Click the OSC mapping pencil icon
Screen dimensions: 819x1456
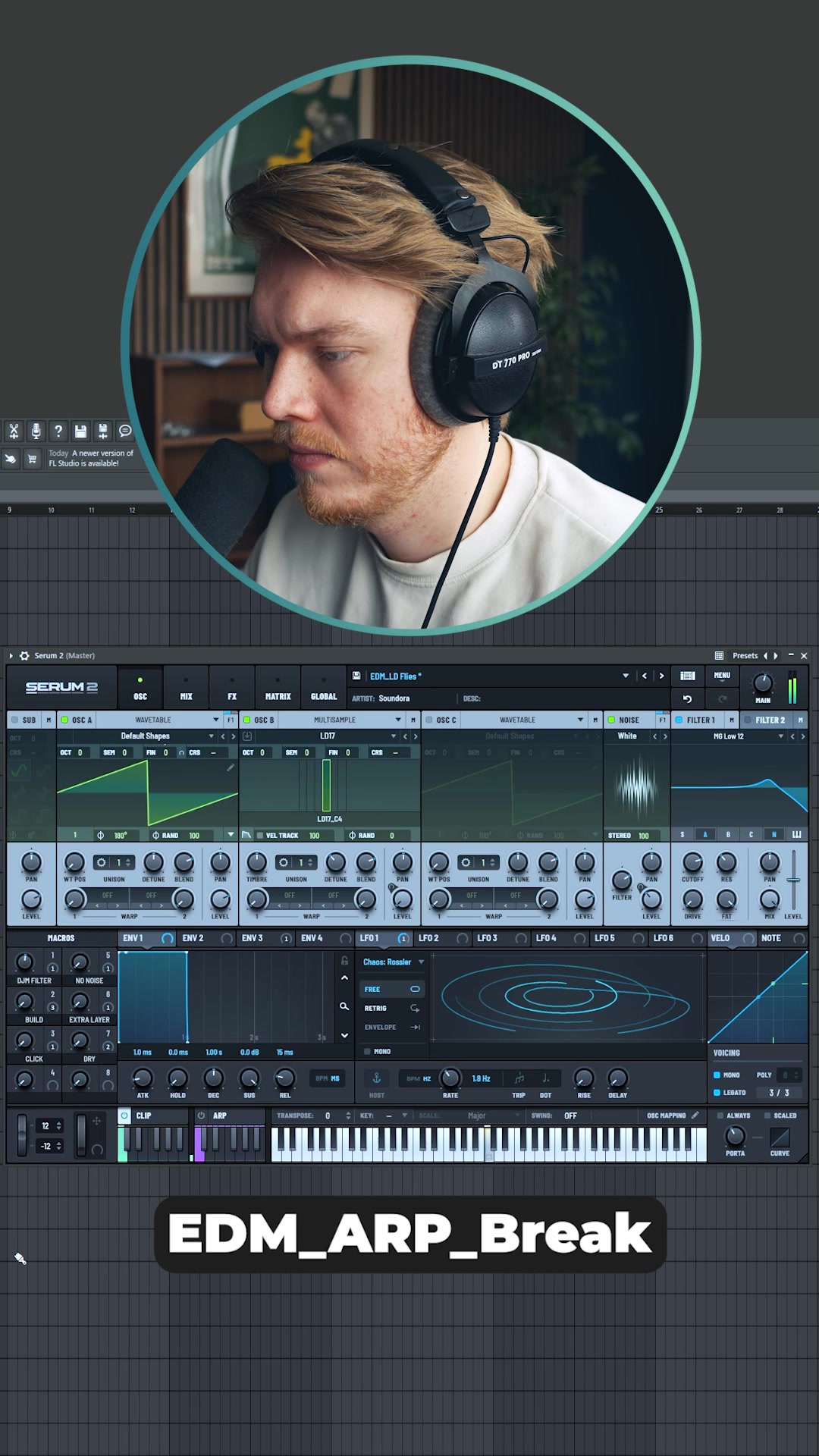click(695, 1116)
